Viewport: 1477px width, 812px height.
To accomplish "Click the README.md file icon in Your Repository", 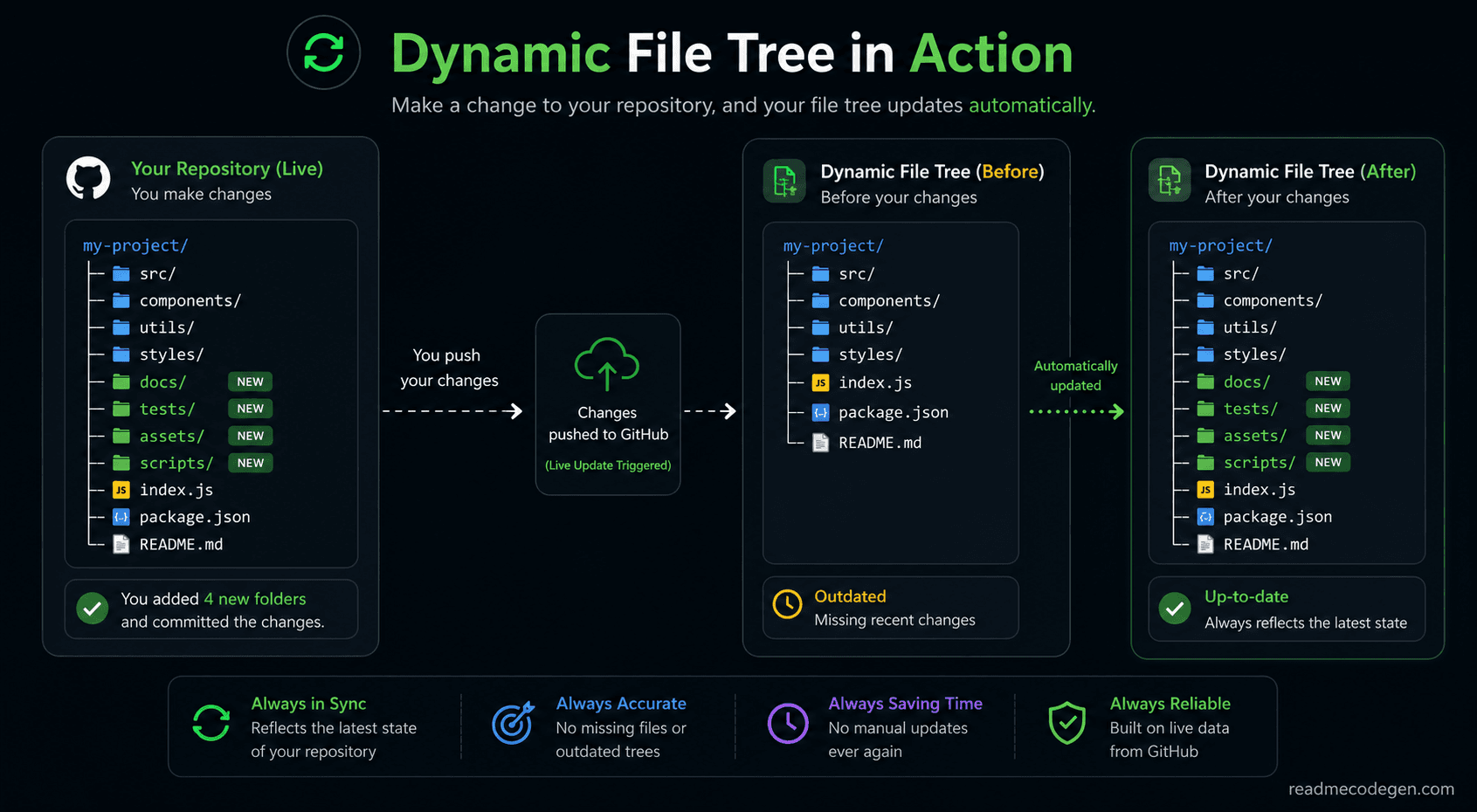I will click(121, 545).
